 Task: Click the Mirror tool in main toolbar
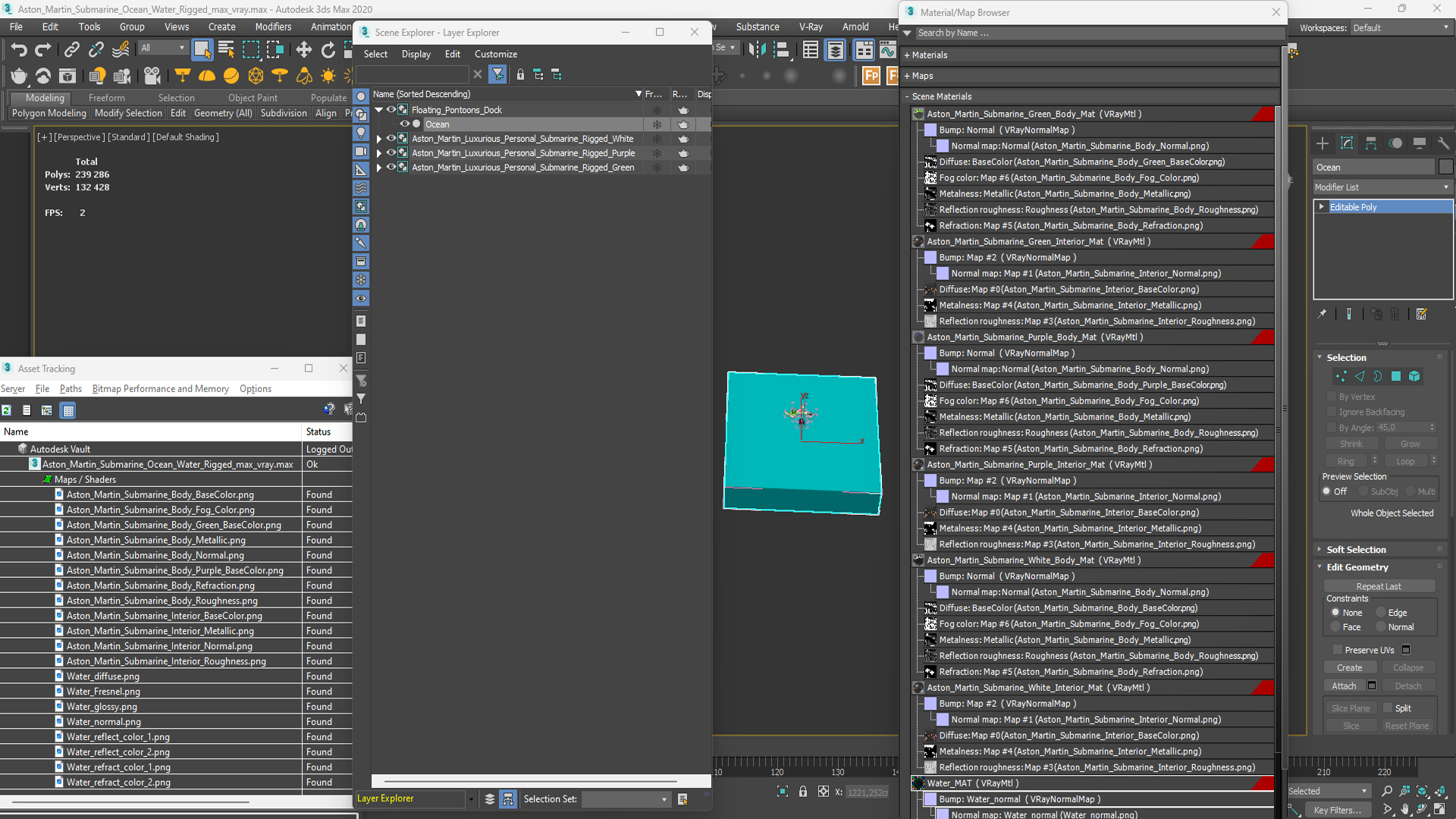[756, 50]
